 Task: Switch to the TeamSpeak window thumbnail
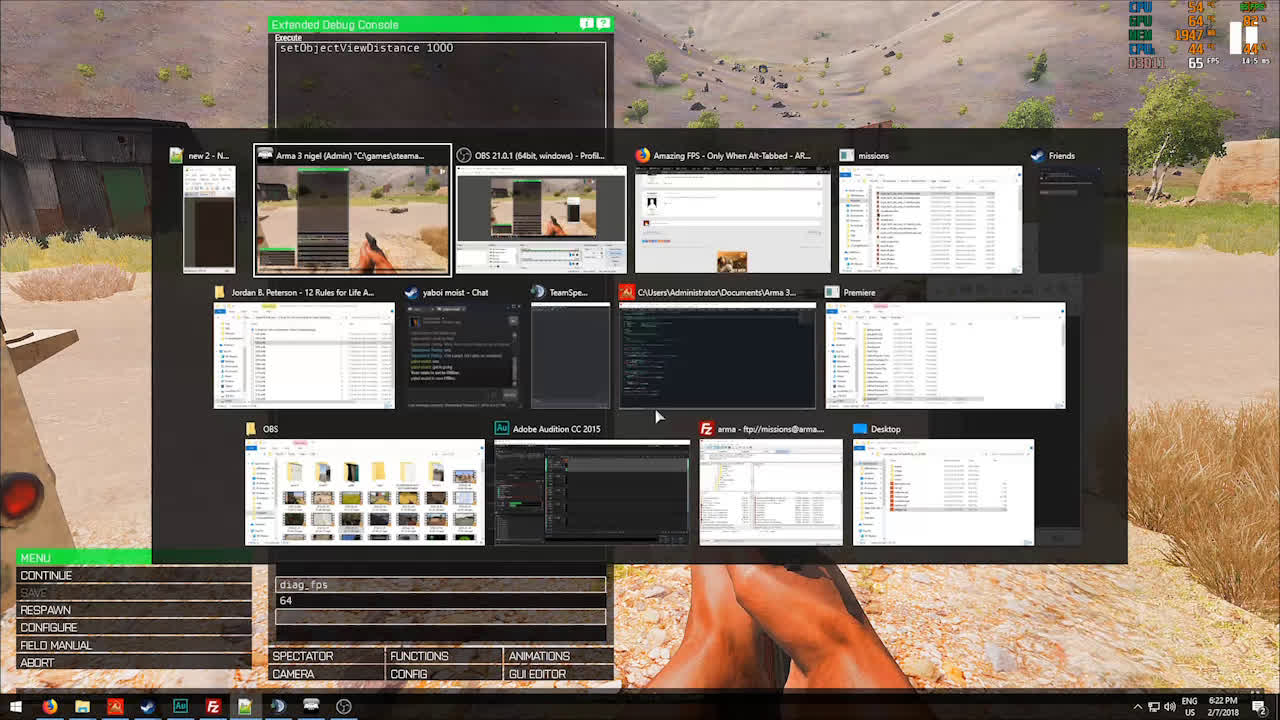pyautogui.click(x=570, y=355)
